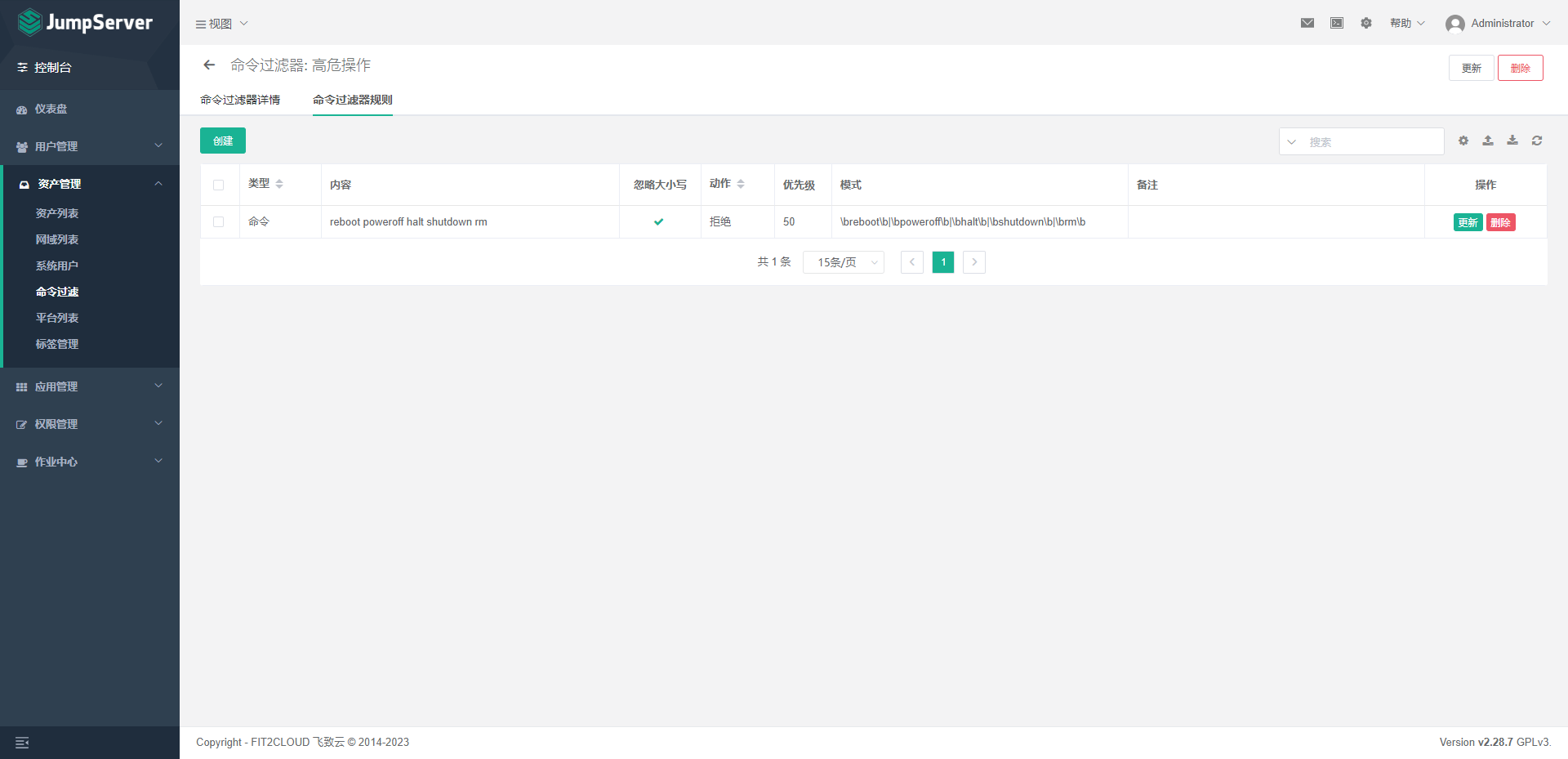Go back with the left arrow
The height and width of the screenshot is (759, 1568).
point(209,65)
